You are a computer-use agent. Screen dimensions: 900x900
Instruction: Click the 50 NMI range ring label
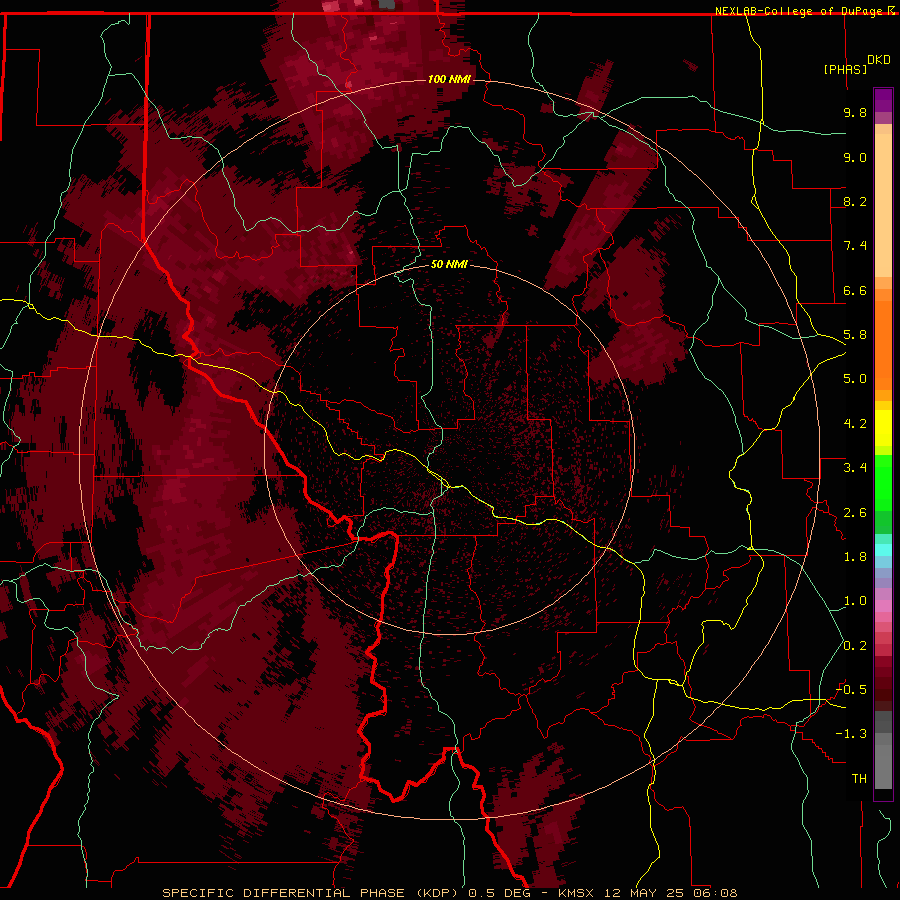point(449,264)
